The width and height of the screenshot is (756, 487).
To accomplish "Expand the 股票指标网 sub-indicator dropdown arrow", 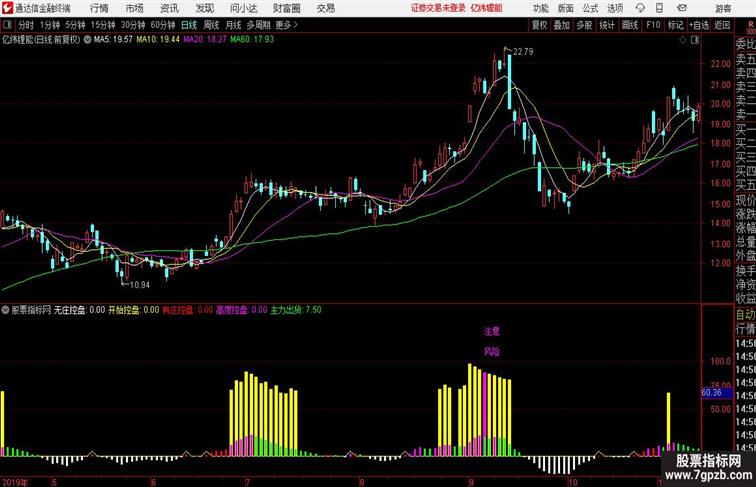I will click(5, 310).
